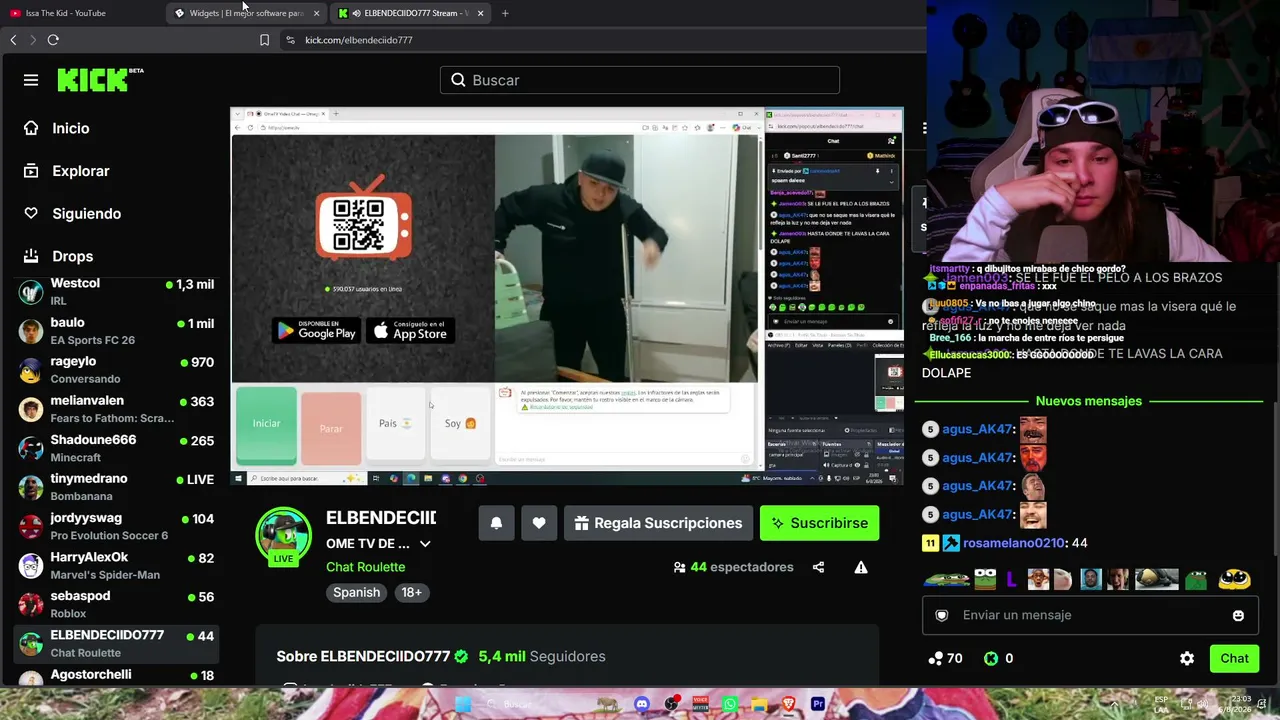Open site settings icon beside the URL
Viewport: 1280px width, 720px height.
click(x=290, y=40)
